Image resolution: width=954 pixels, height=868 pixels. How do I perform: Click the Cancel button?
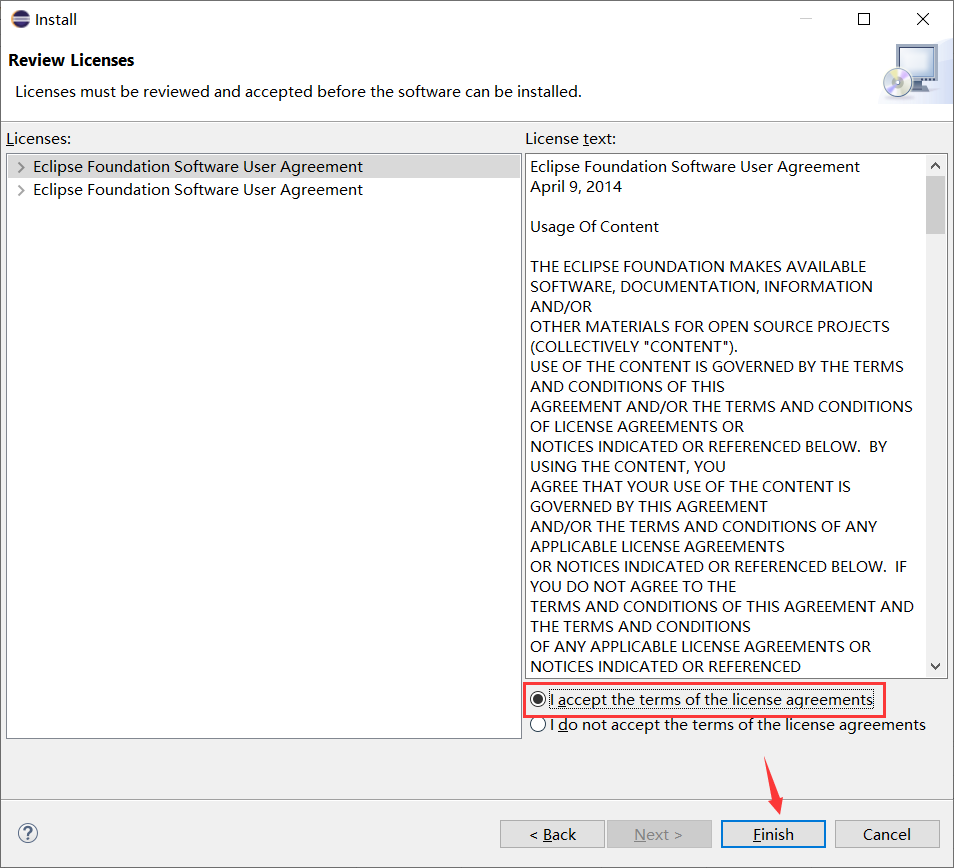(x=886, y=834)
